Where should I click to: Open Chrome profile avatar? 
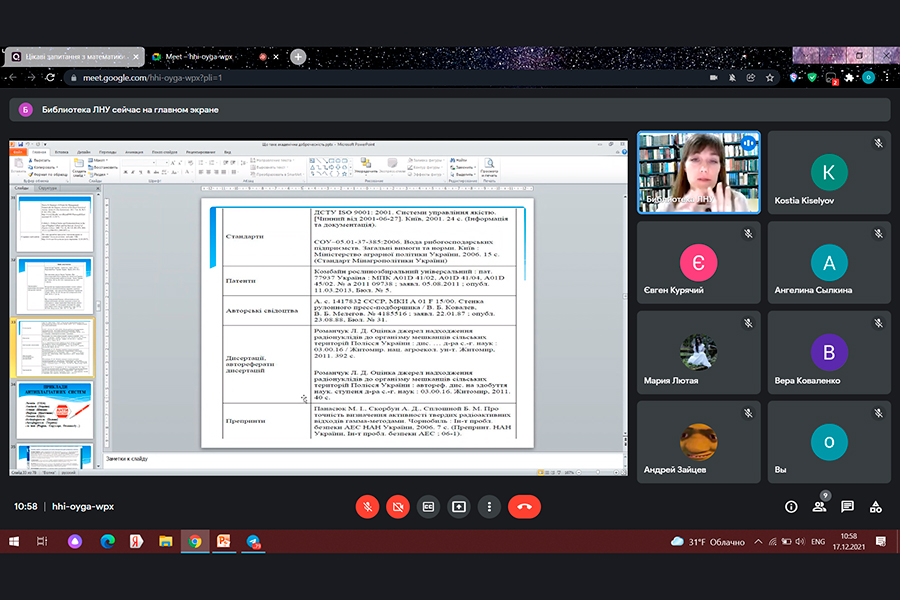[868, 78]
